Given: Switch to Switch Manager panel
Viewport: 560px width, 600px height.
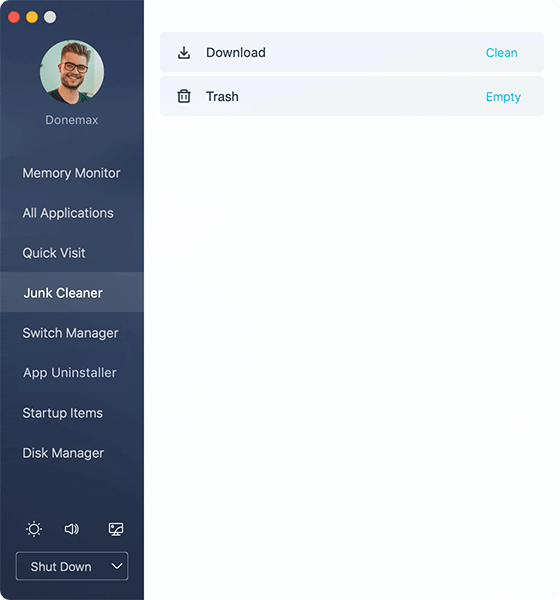Looking at the screenshot, I should [x=70, y=333].
